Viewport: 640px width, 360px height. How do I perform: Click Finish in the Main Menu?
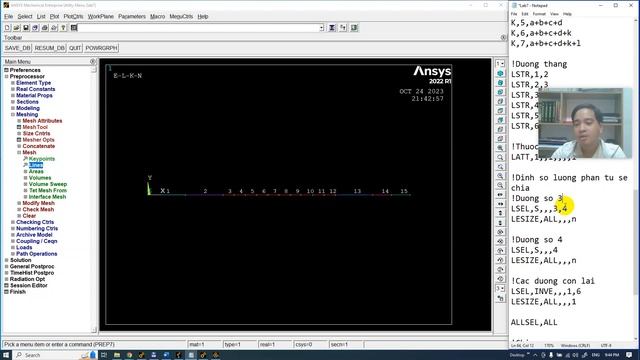[x=18, y=292]
